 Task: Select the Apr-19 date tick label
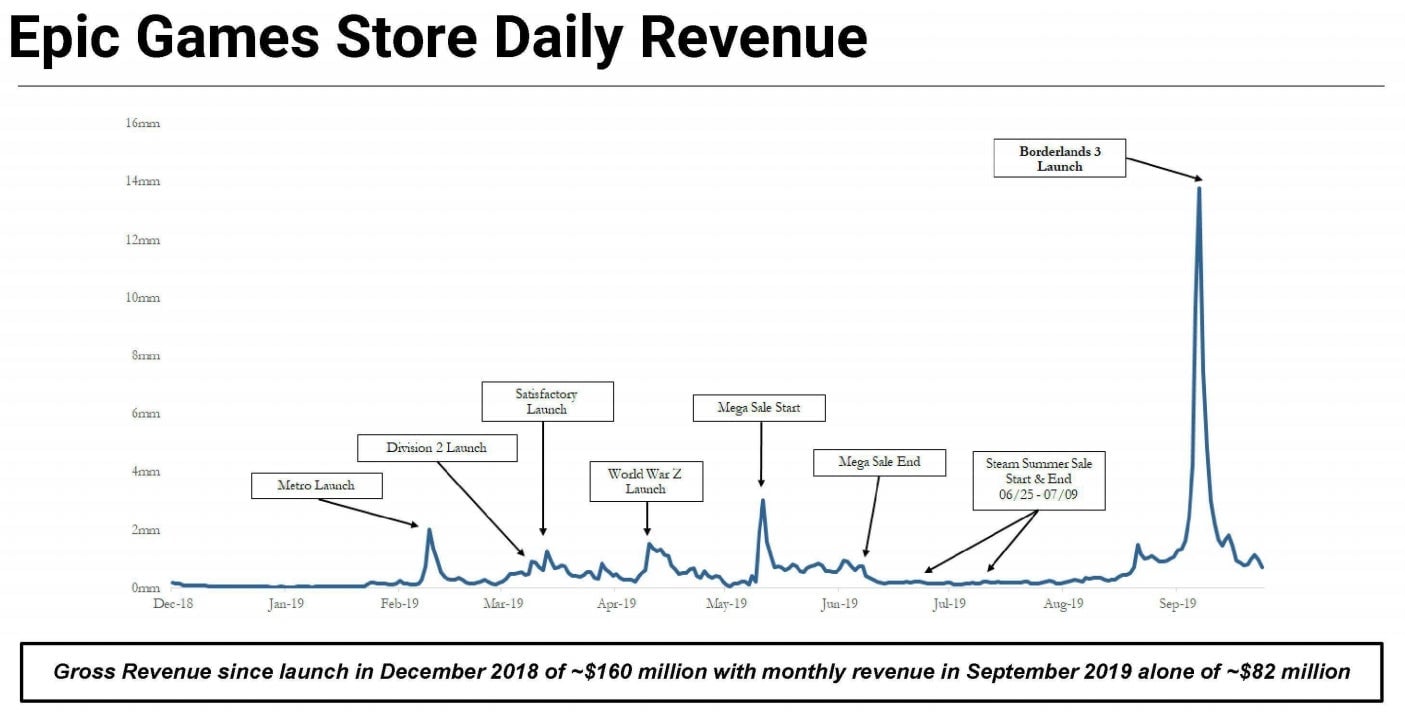[616, 604]
